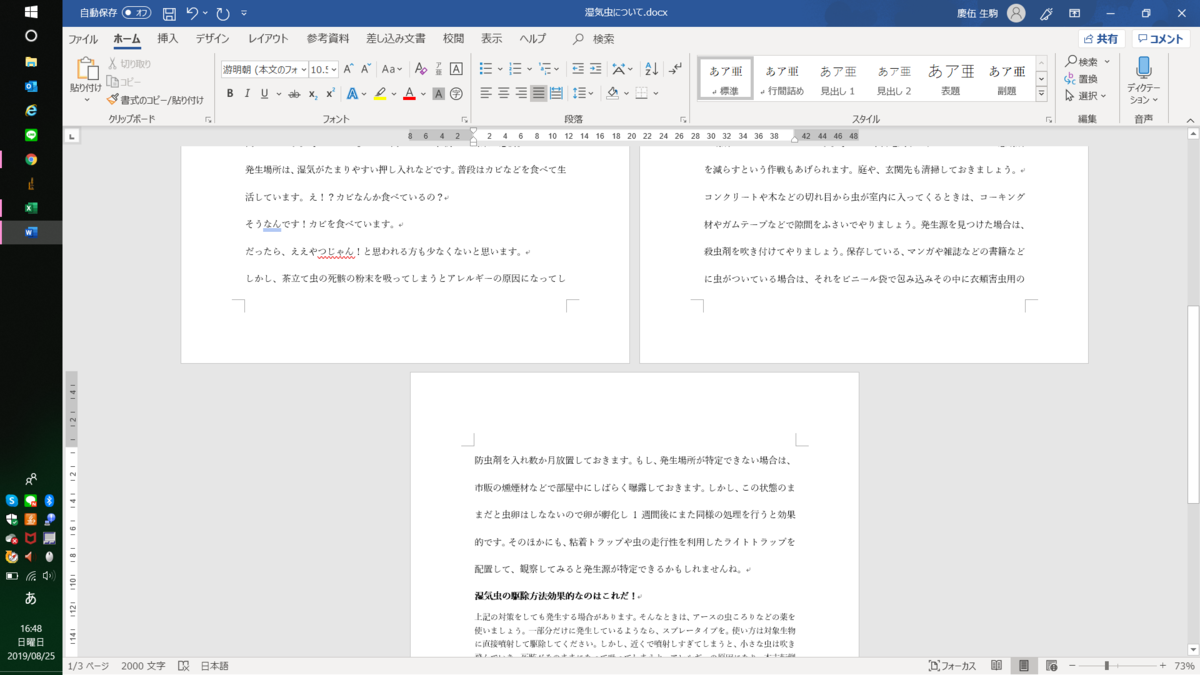
Task: Click the Redo arrow in title bar
Action: pyautogui.click(x=222, y=13)
